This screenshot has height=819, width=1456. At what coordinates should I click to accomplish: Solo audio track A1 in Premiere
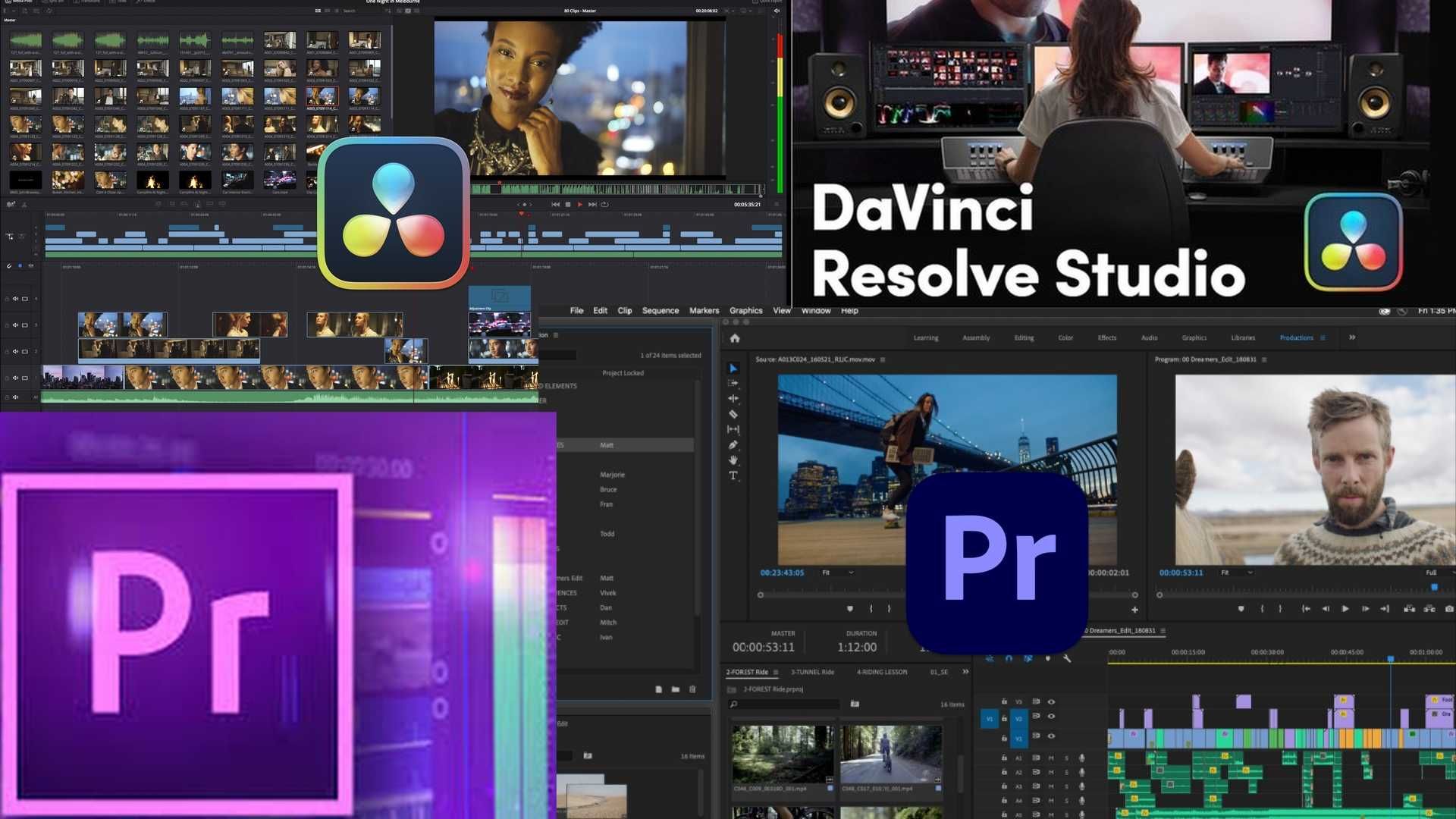[1066, 758]
